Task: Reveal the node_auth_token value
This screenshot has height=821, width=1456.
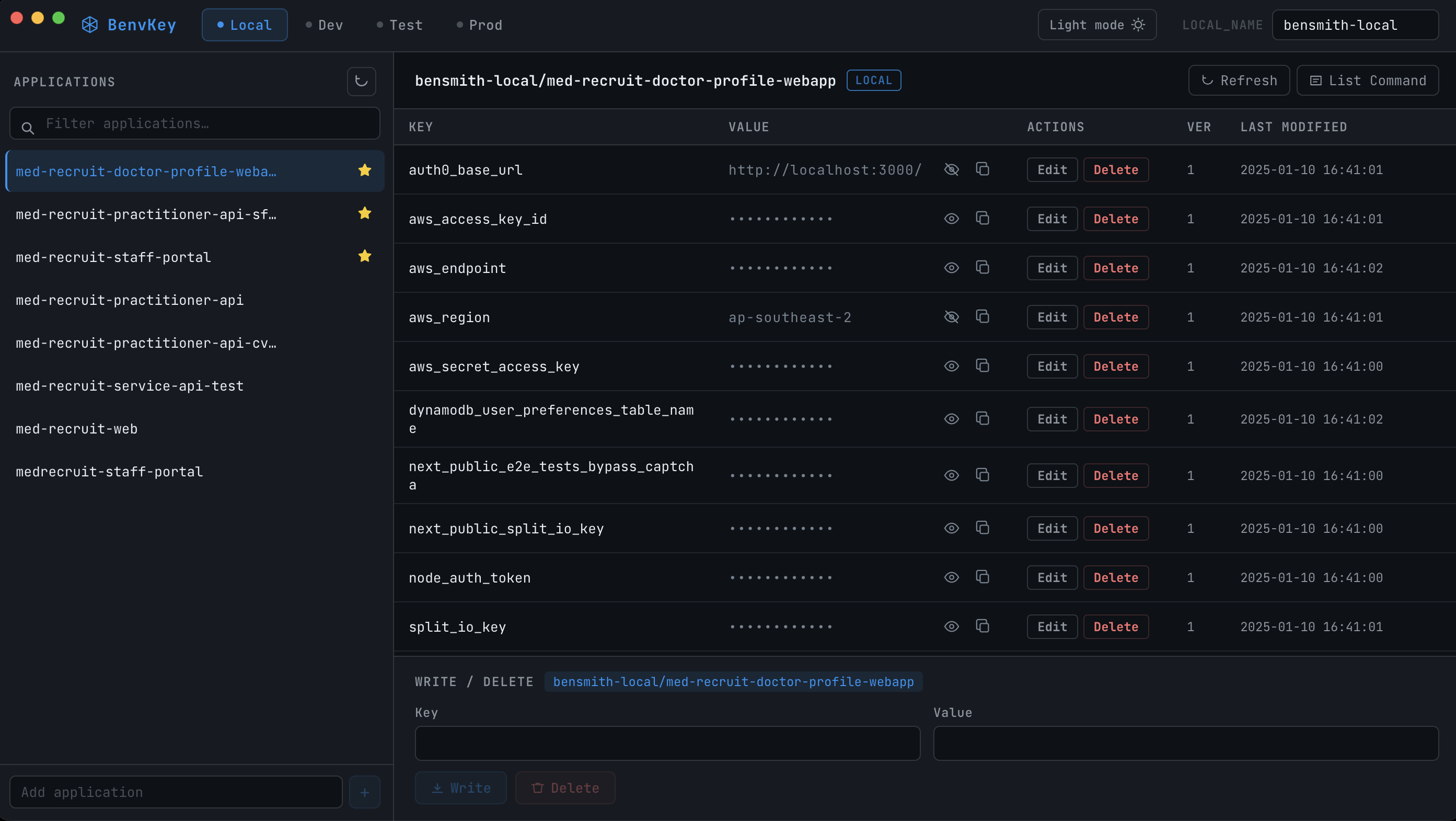Action: click(x=951, y=577)
